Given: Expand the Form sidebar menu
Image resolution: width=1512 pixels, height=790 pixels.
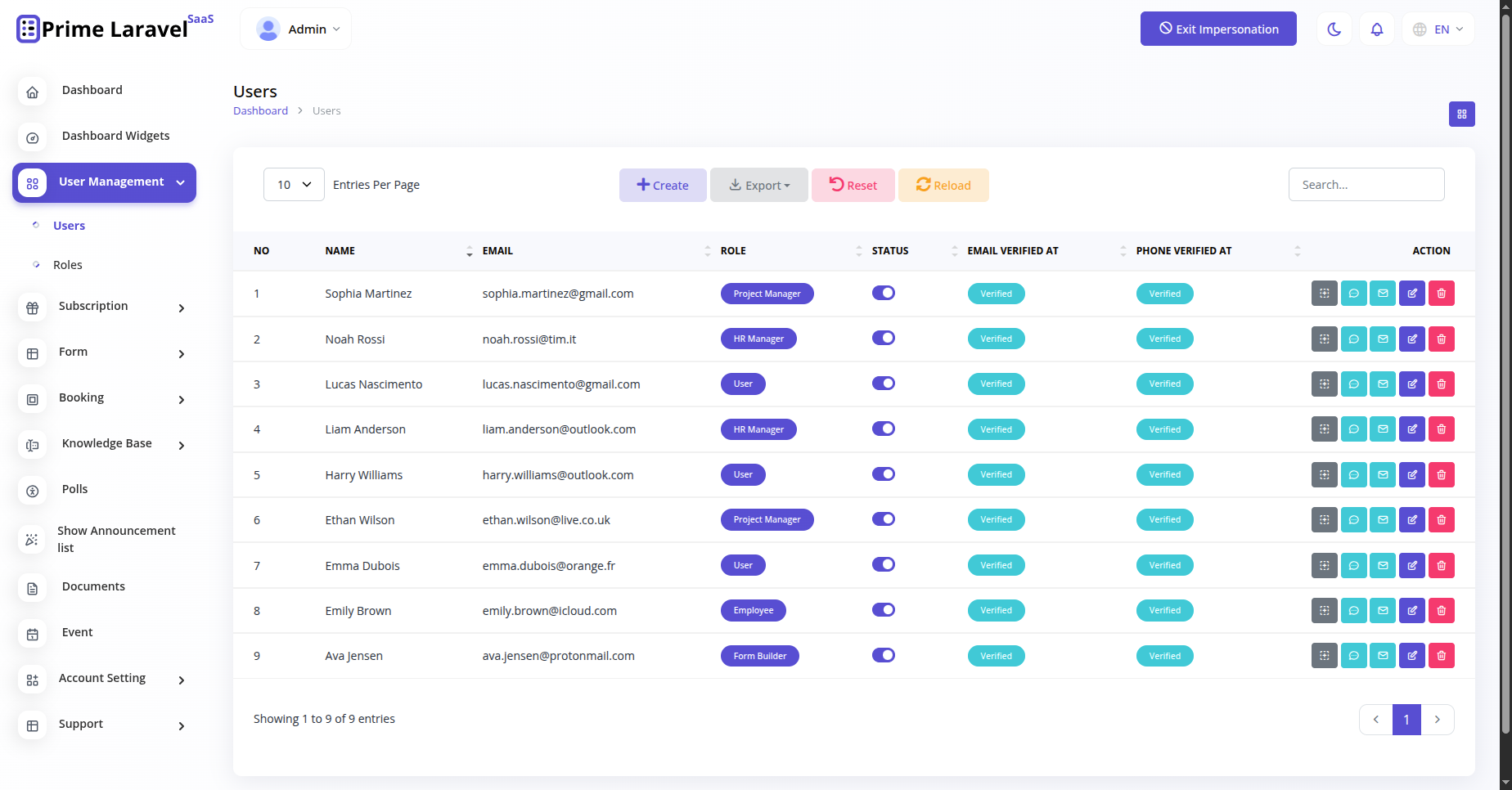Looking at the screenshot, I should 105,352.
